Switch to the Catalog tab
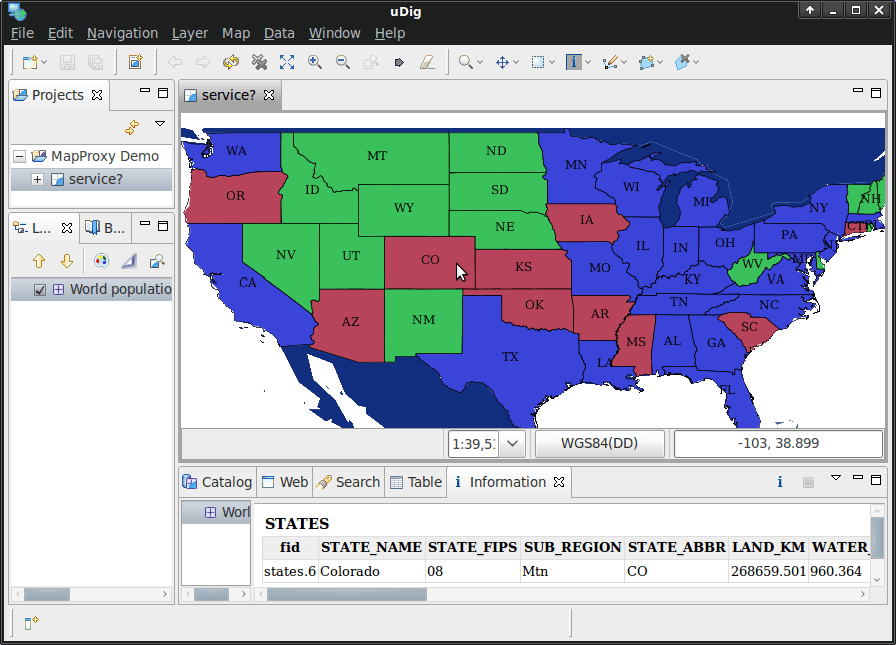 point(217,482)
